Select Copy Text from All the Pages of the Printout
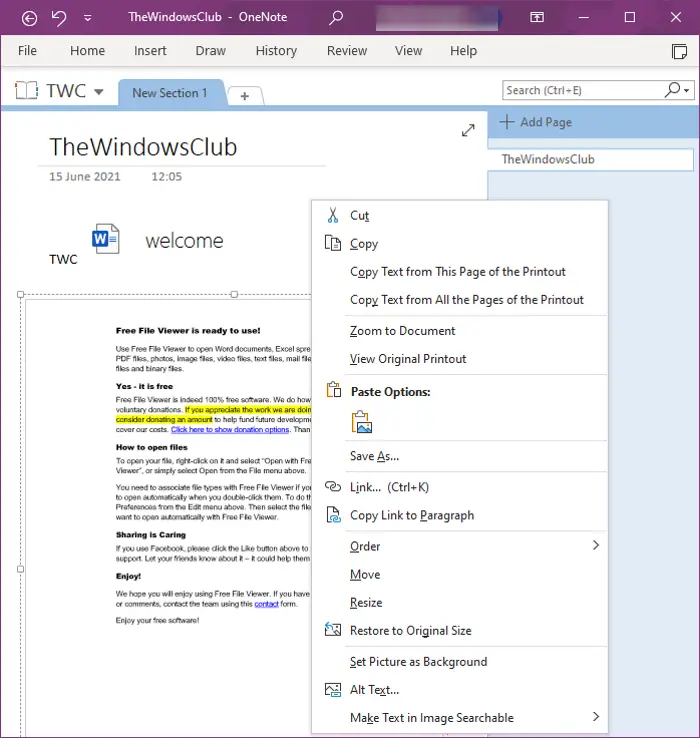The height and width of the screenshot is (738, 700). 460,300
